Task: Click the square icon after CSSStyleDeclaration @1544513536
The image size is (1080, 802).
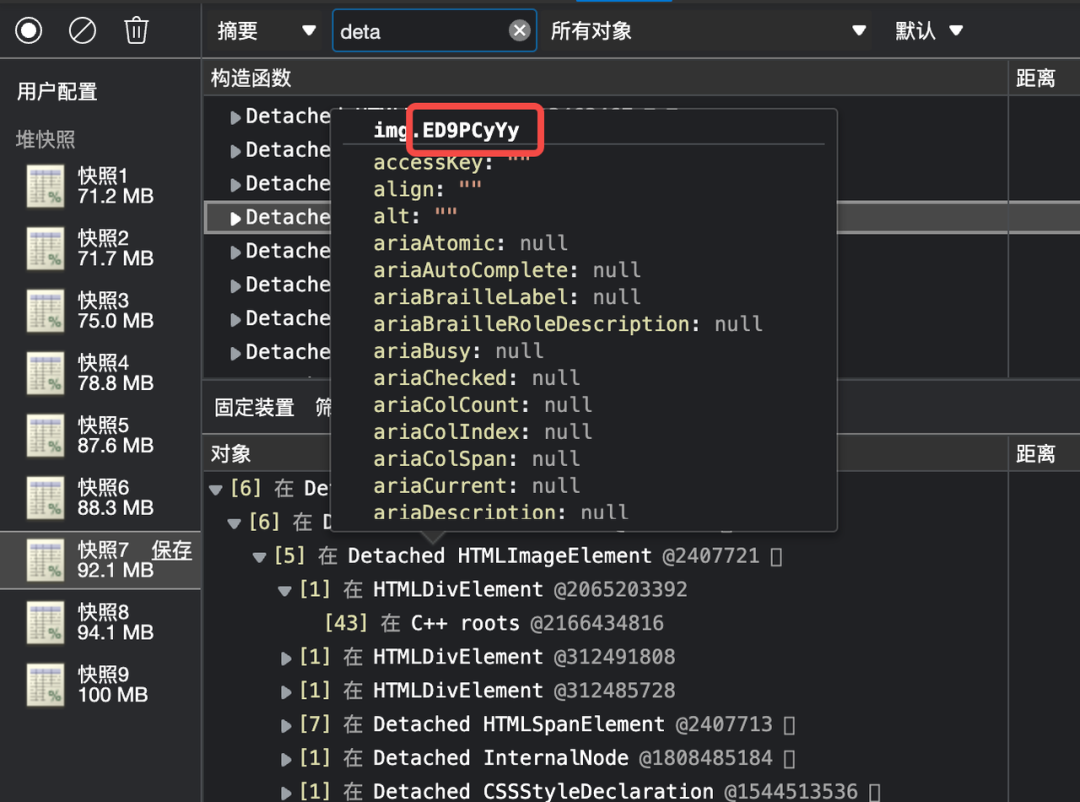Action: tap(875, 792)
